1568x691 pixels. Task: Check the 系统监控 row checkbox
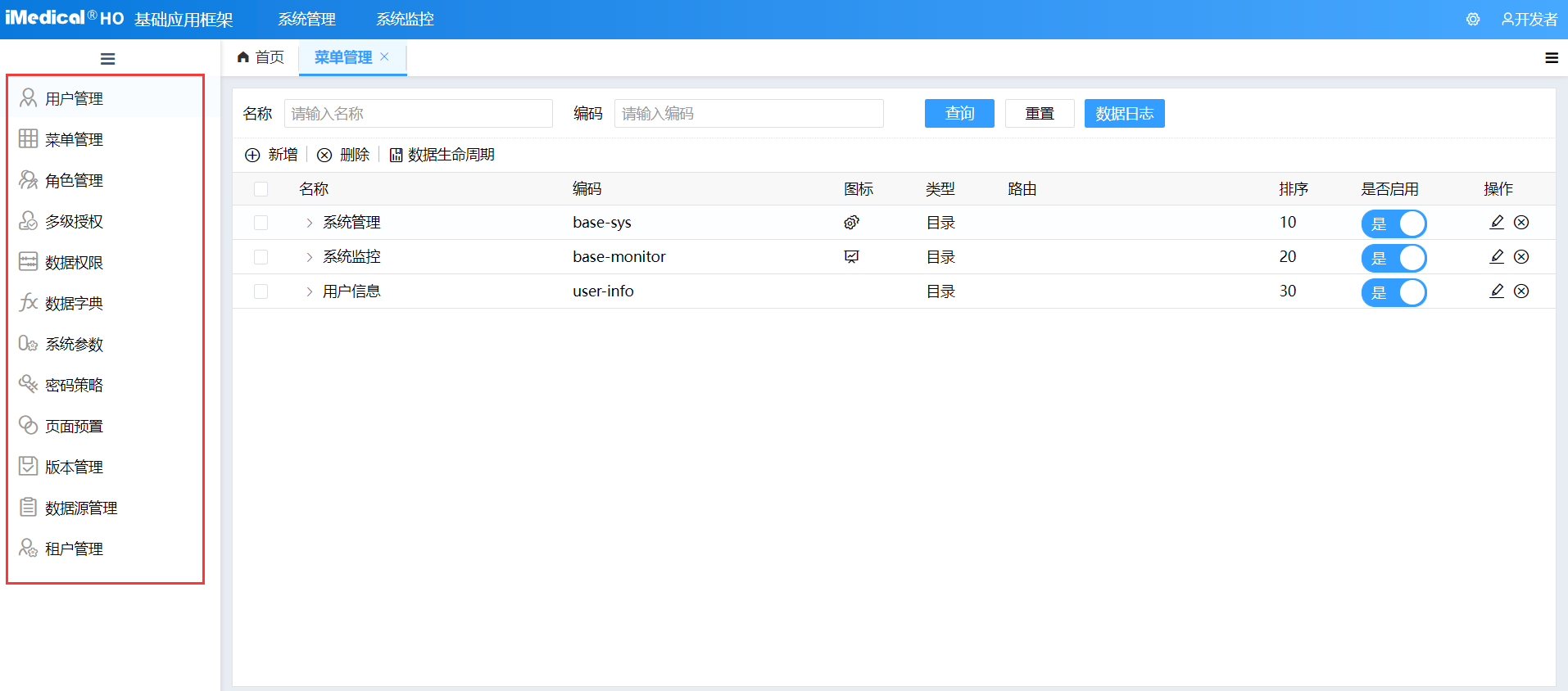pos(261,257)
